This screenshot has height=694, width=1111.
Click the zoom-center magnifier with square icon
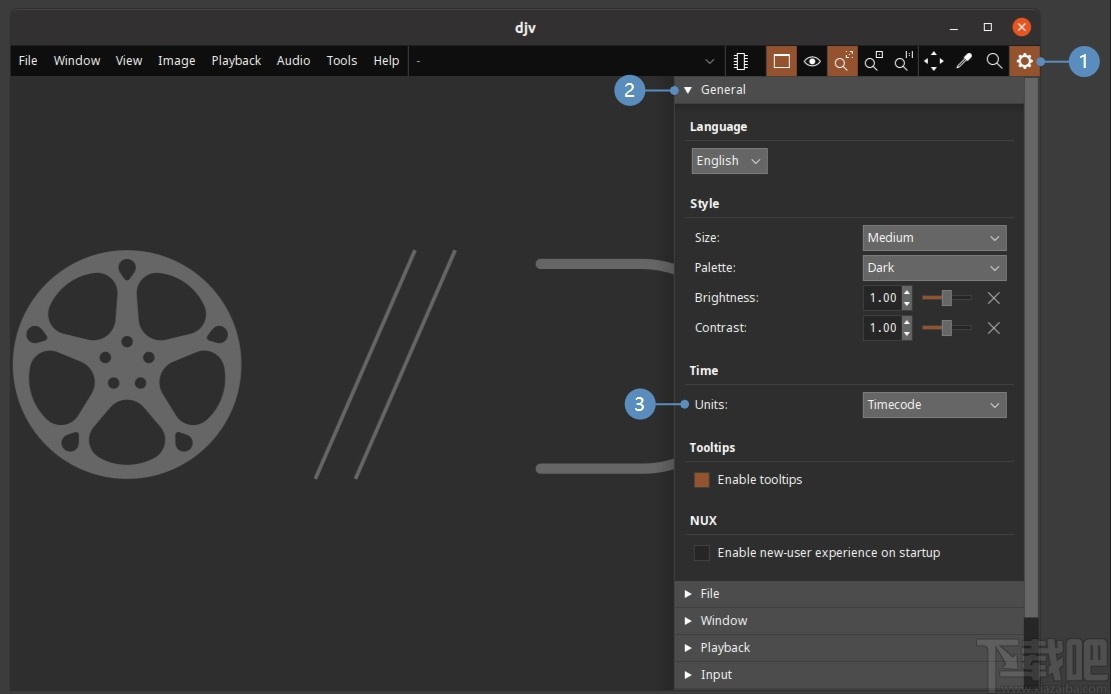point(873,61)
